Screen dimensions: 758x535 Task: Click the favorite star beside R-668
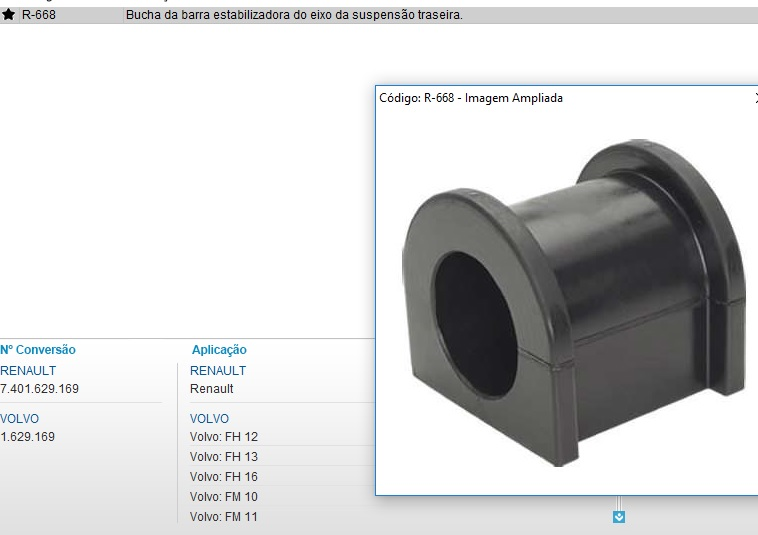click(x=9, y=15)
